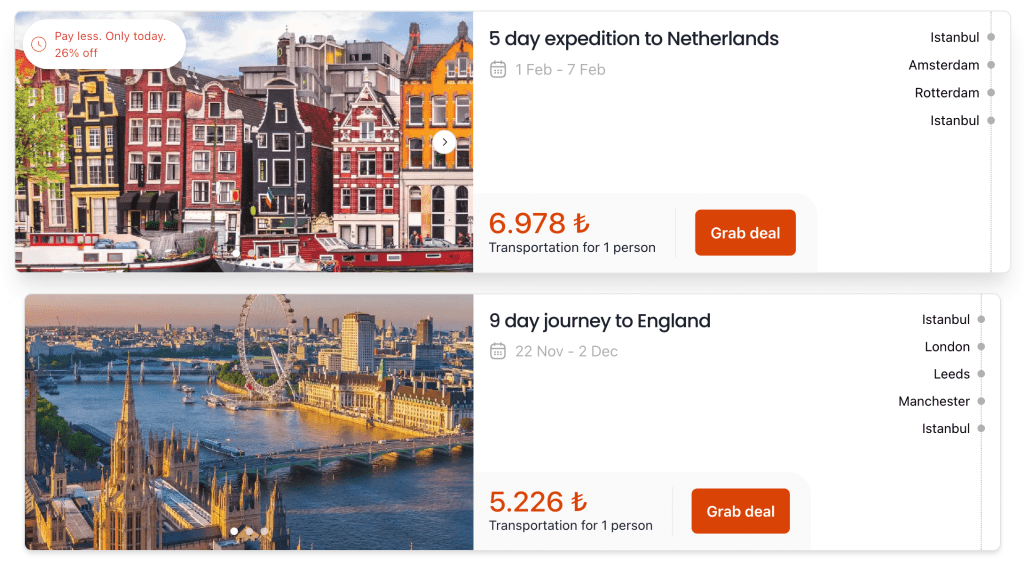Grab deal for England journey

(x=741, y=511)
